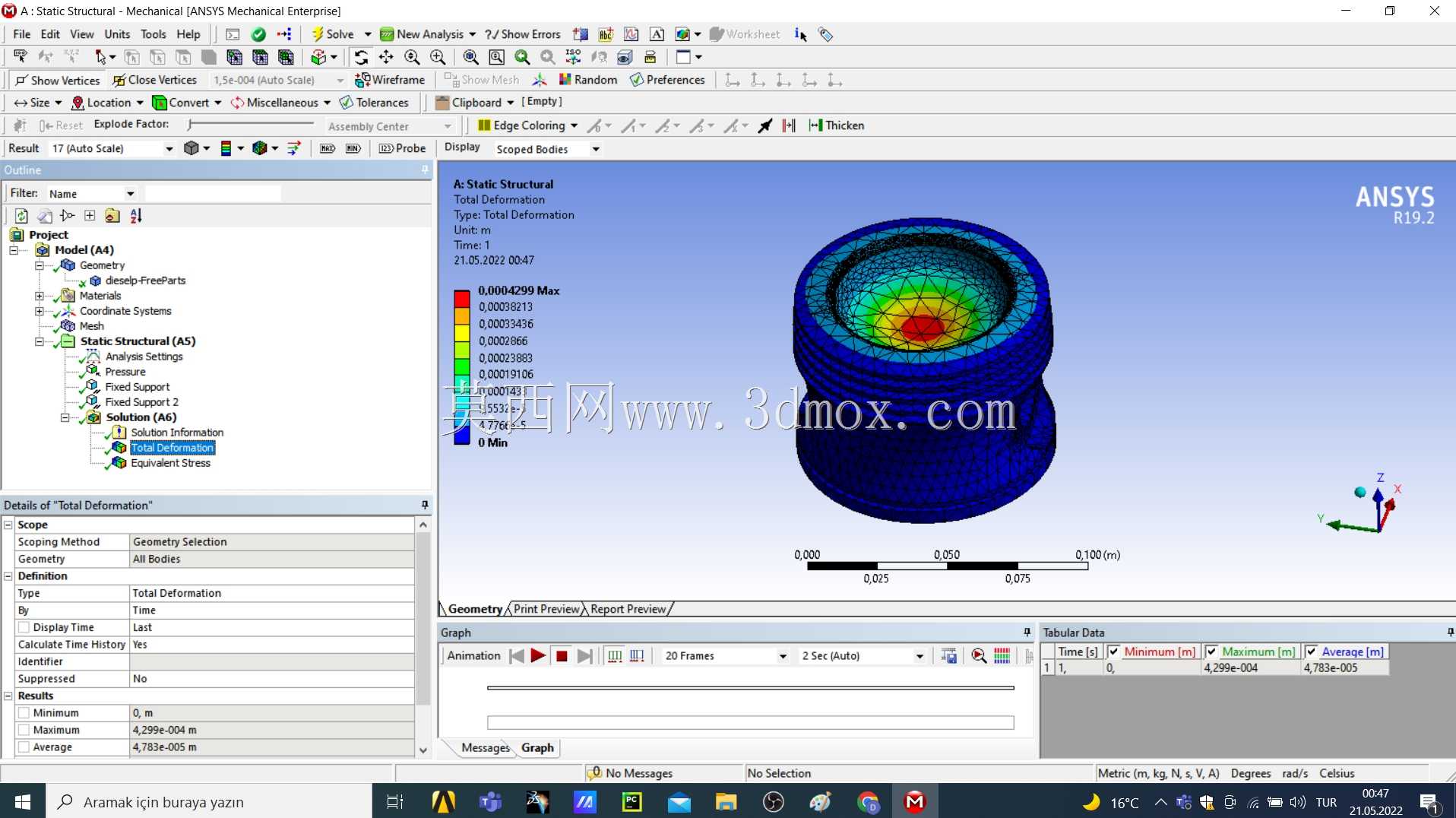Uncheck the Minimum [m] column checkbox
This screenshot has height=818, width=1456.
[x=1114, y=652]
